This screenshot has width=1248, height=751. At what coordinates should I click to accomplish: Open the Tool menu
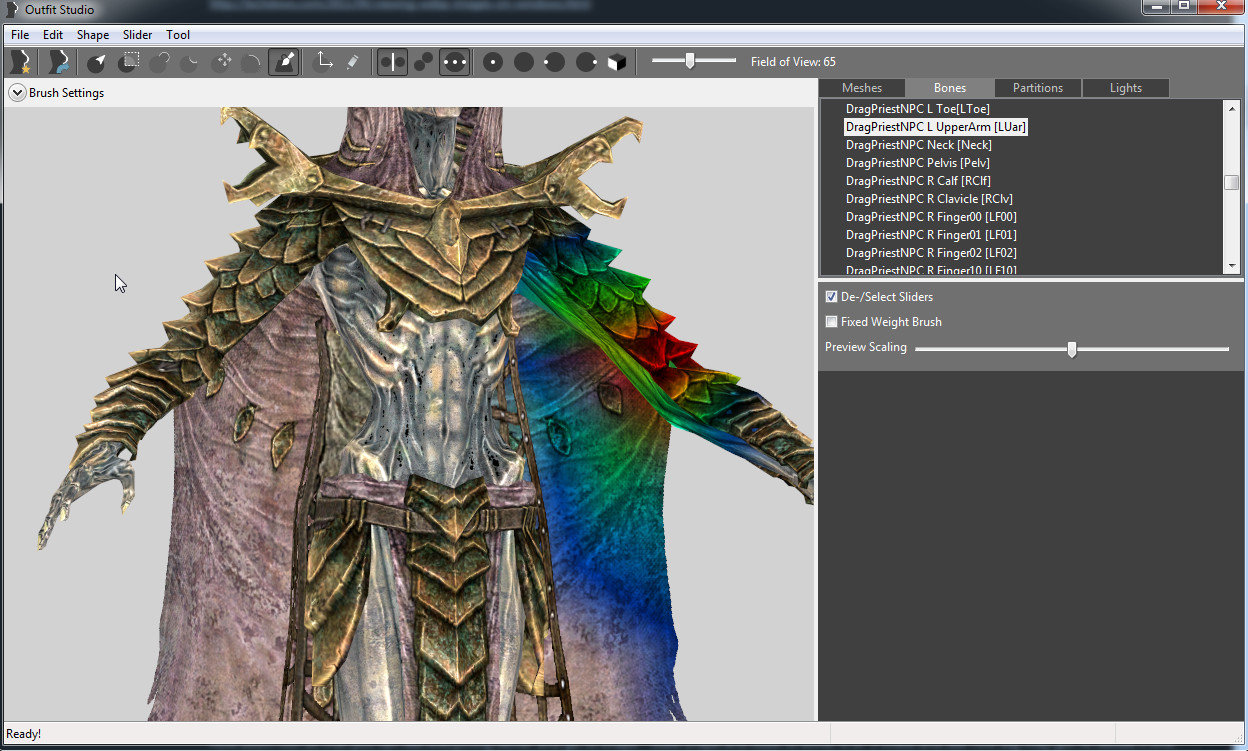[178, 35]
